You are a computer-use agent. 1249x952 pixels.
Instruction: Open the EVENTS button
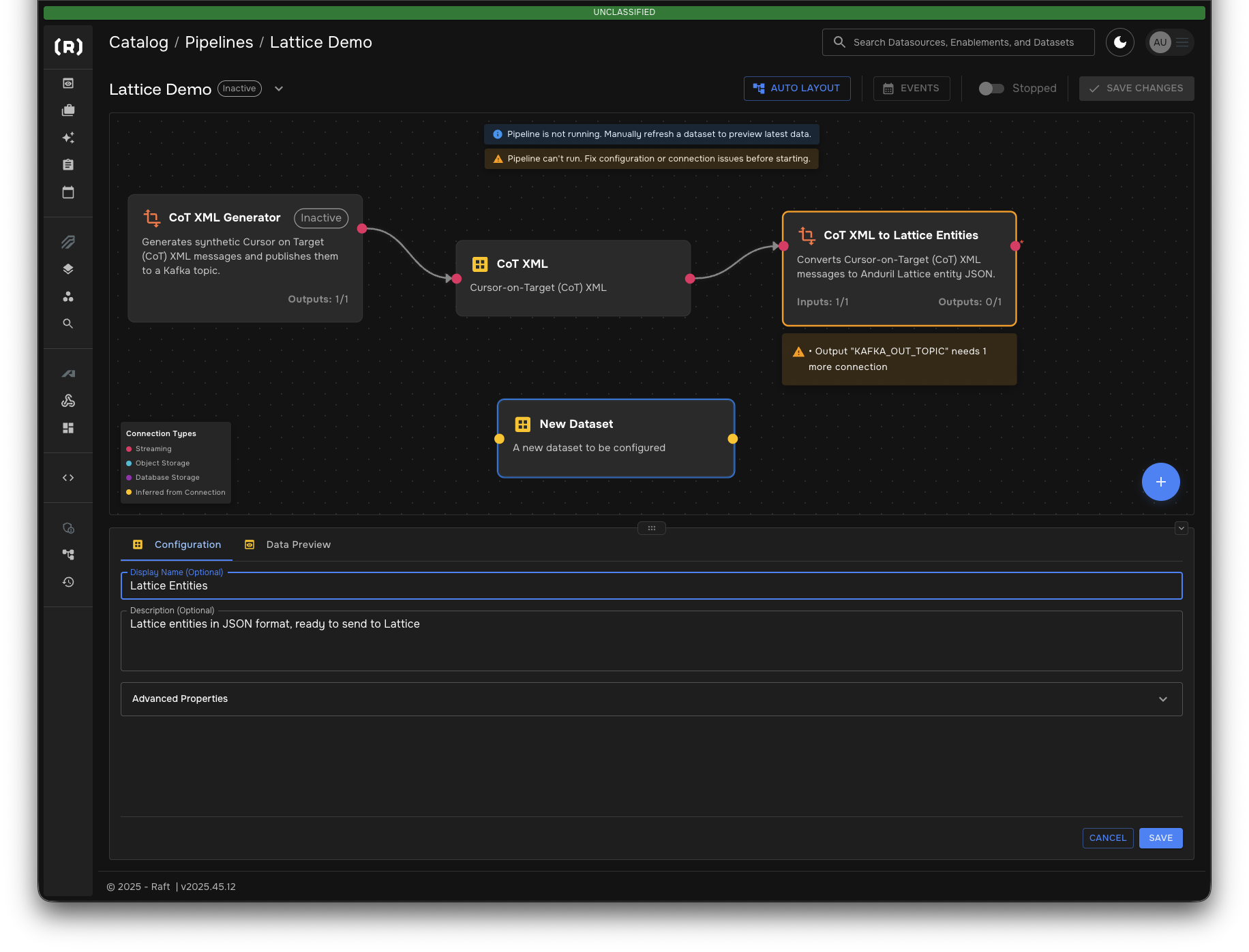pyautogui.click(x=912, y=89)
